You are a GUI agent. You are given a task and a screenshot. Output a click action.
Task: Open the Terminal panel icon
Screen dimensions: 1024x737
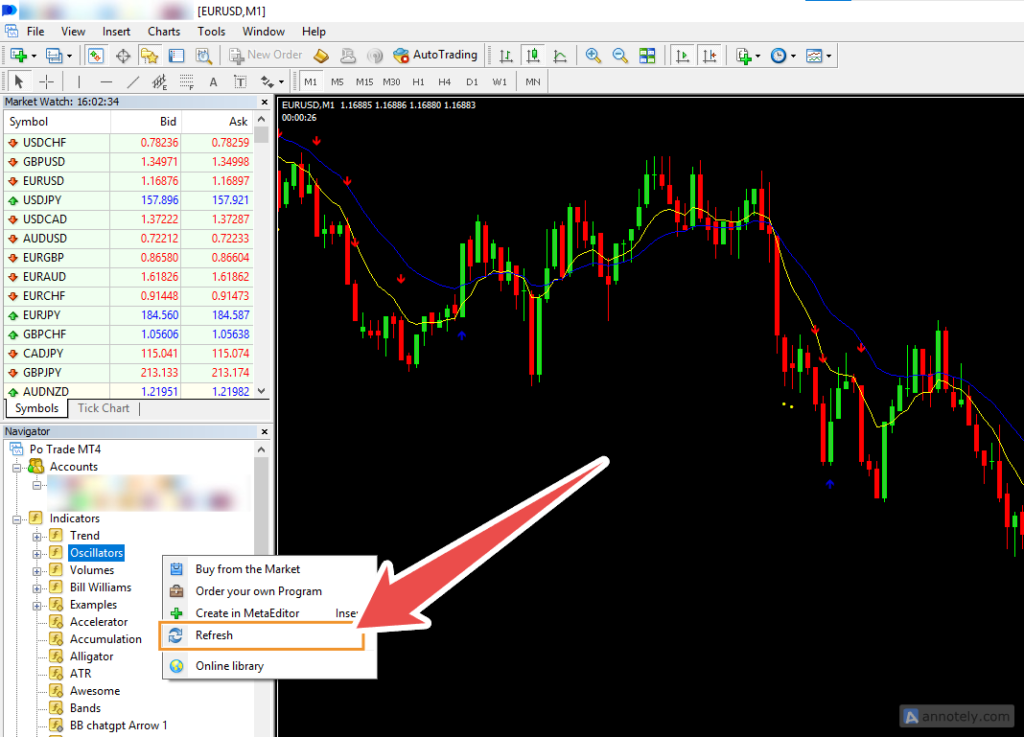176,55
